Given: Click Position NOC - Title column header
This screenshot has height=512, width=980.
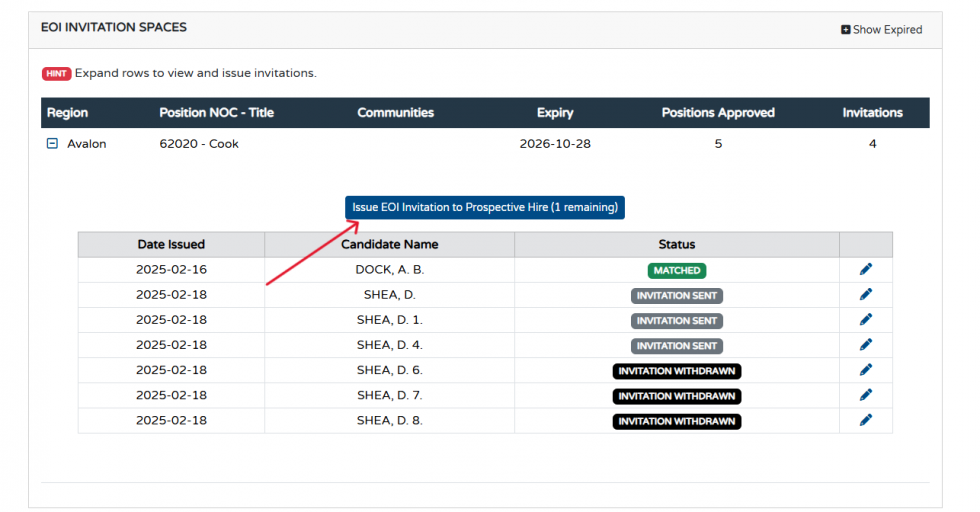Looking at the screenshot, I should [x=216, y=113].
